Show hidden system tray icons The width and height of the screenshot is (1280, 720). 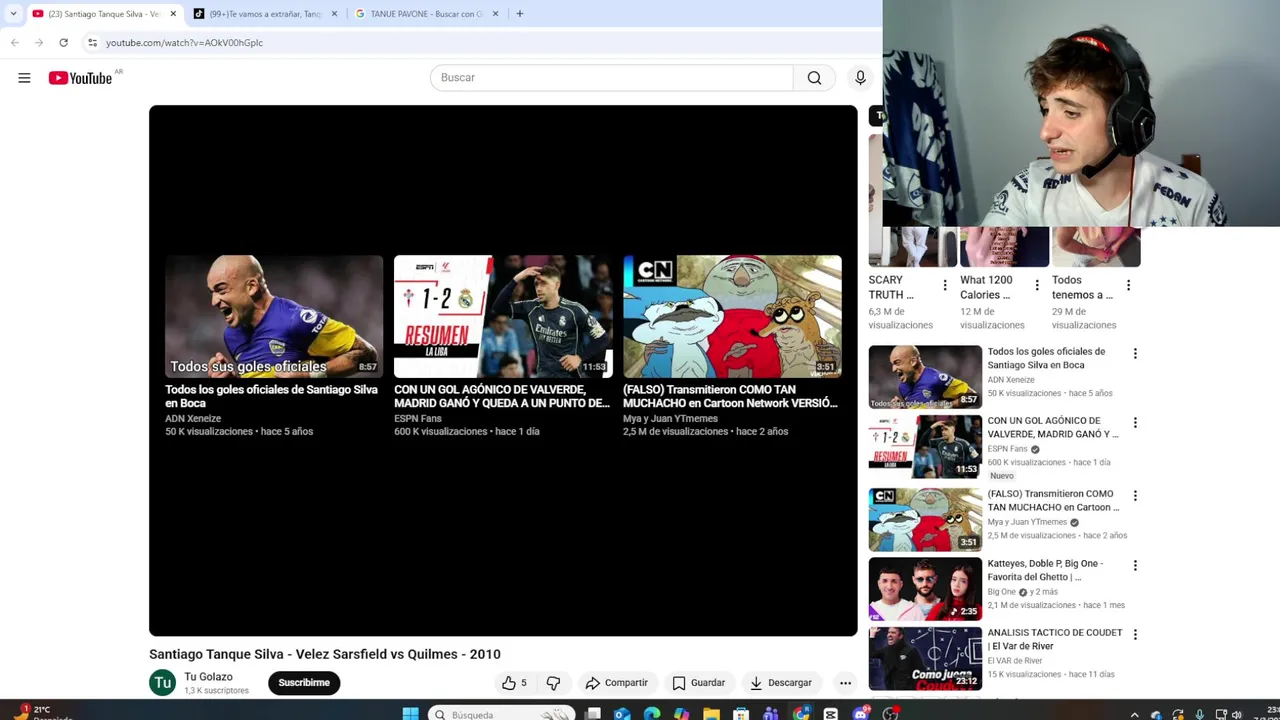(x=1134, y=714)
